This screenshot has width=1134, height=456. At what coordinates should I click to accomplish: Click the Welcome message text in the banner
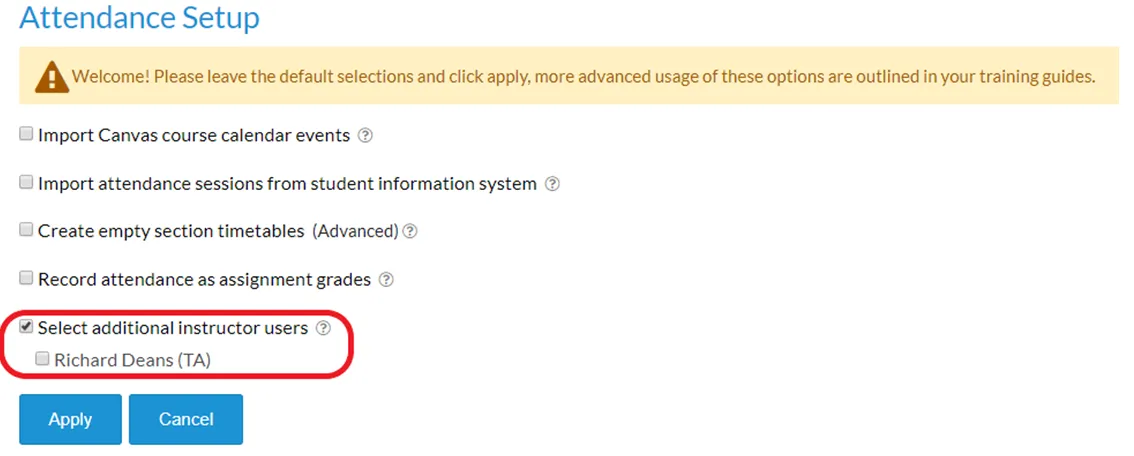tap(584, 77)
